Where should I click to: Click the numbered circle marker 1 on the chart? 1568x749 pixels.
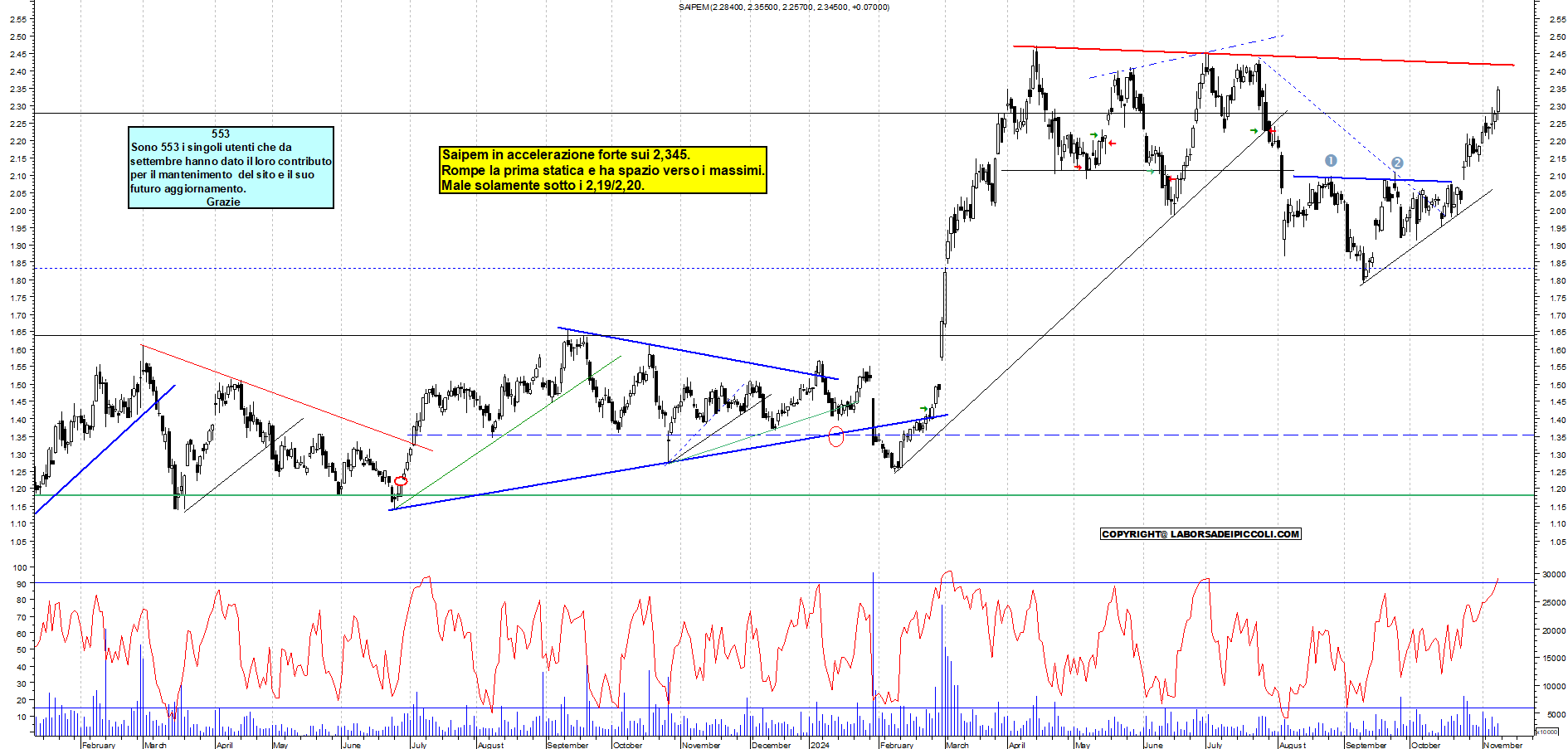point(1331,161)
